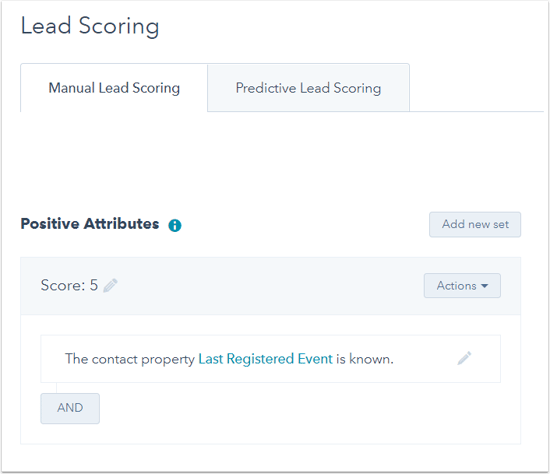The height and width of the screenshot is (474, 550).
Task: Add a condition with the AND button
Action: click(x=70, y=408)
